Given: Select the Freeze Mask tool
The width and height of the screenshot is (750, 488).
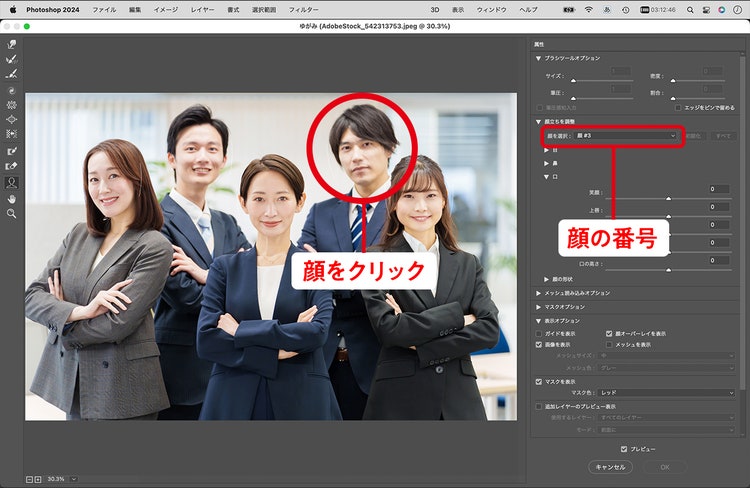Looking at the screenshot, I should click(11, 151).
